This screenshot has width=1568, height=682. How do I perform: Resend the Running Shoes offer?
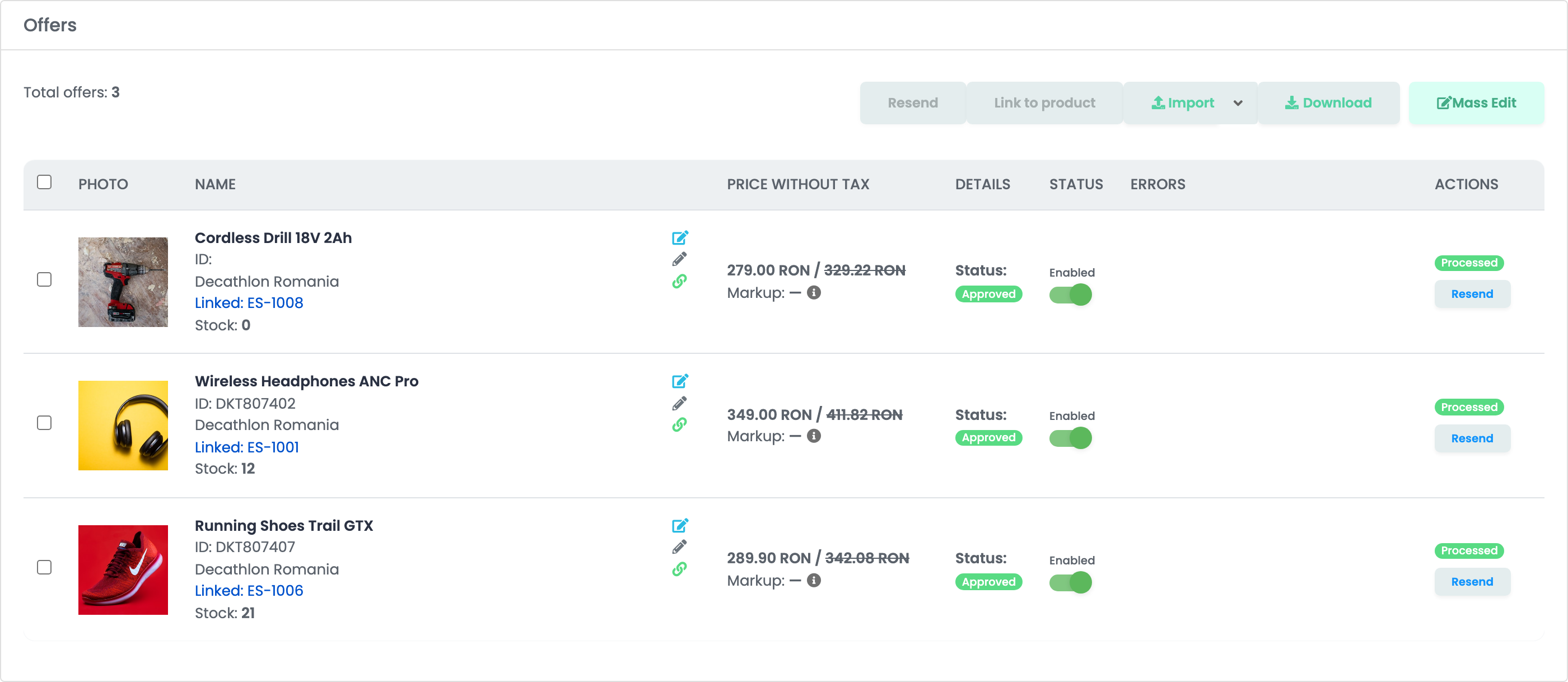pos(1472,582)
